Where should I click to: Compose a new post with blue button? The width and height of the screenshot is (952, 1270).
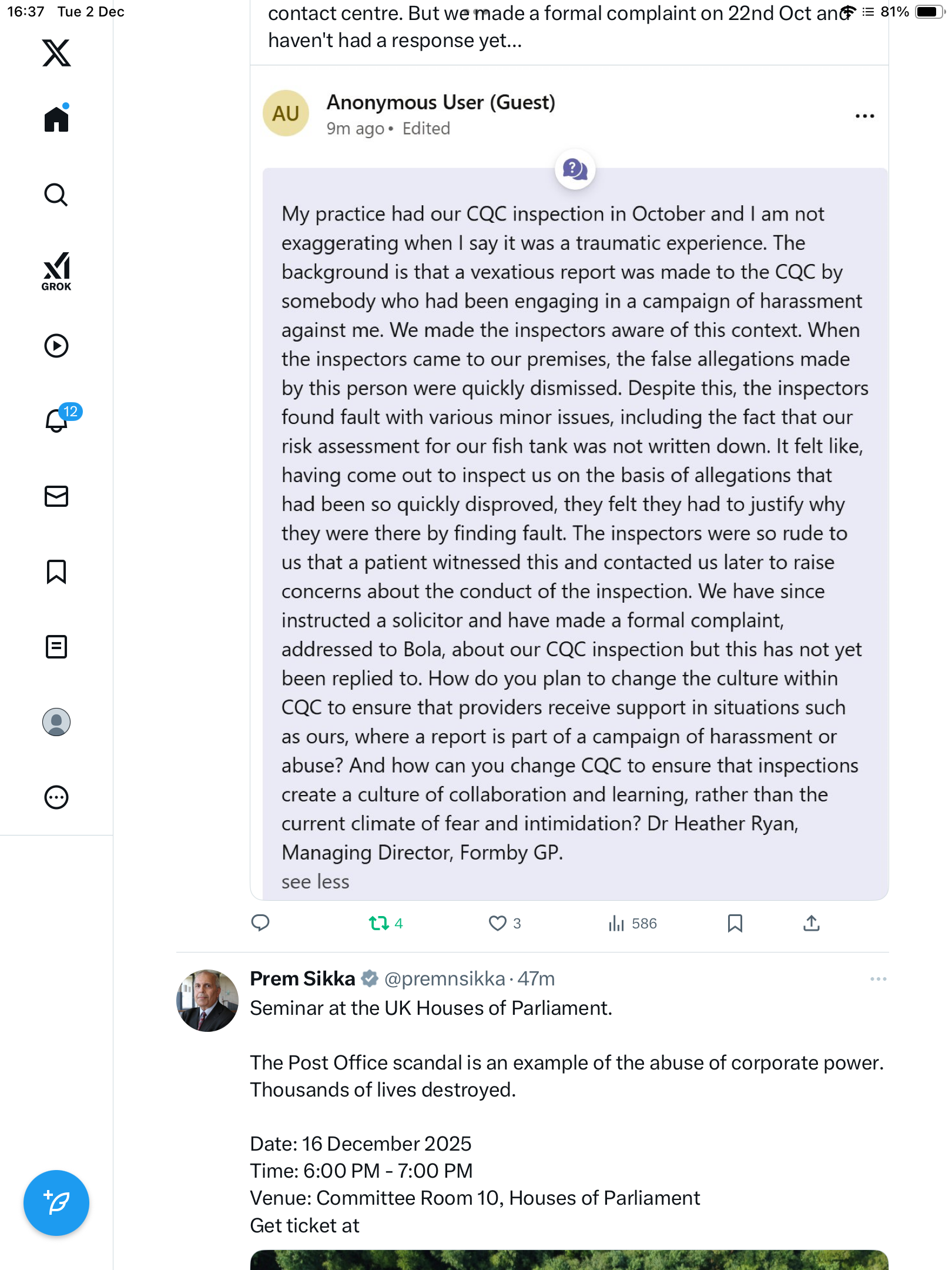click(x=56, y=1203)
